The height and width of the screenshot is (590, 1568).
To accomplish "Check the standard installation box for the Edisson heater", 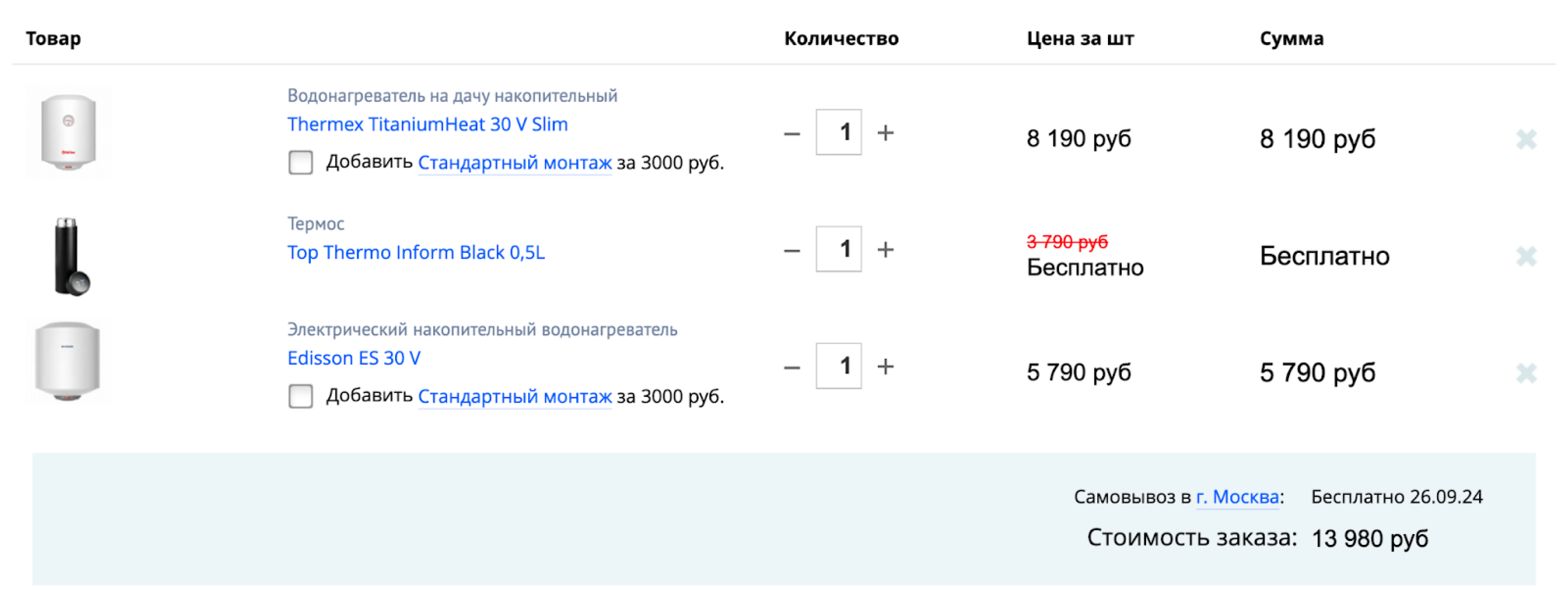I will point(301,397).
